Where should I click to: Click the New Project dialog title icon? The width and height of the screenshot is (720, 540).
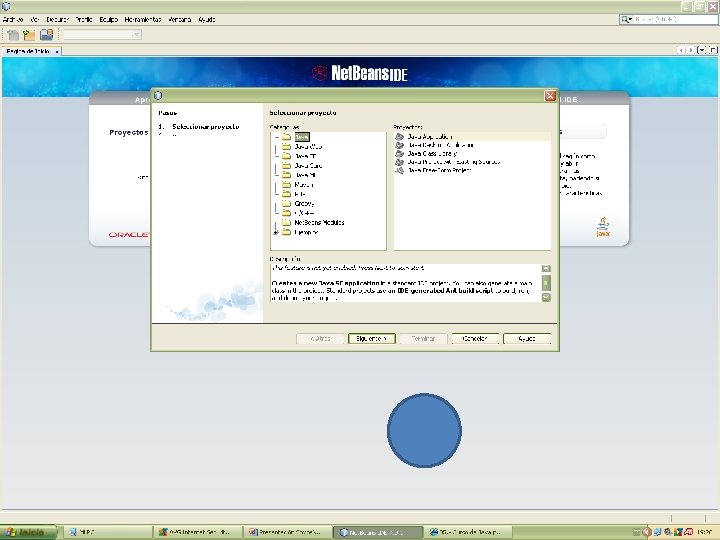tap(158, 96)
